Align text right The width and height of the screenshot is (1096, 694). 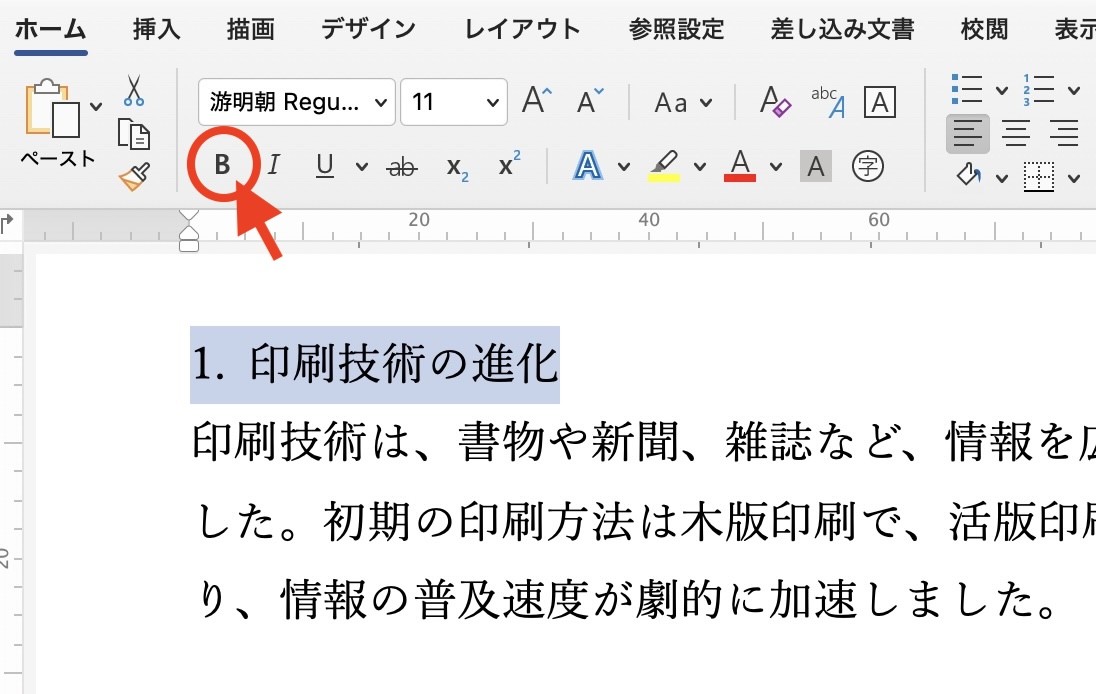tap(1064, 133)
